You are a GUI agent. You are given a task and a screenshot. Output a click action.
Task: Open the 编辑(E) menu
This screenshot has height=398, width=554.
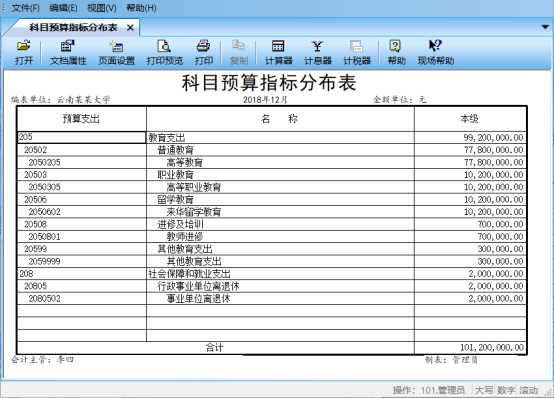coord(63,8)
